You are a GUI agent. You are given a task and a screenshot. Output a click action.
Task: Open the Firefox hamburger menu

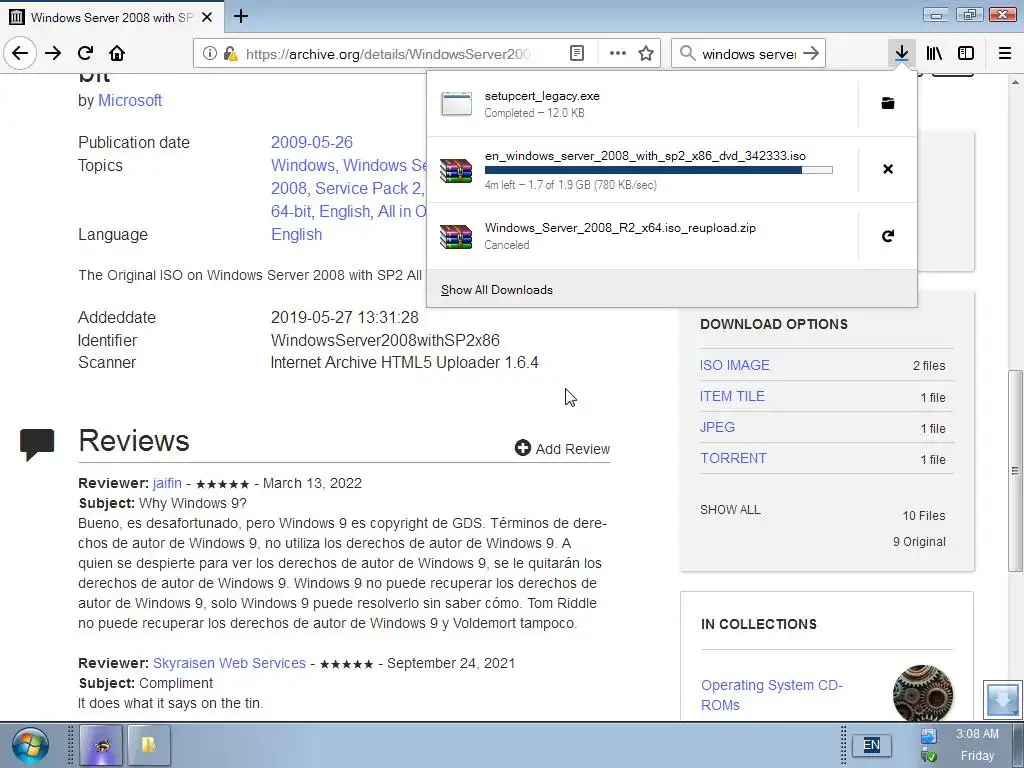pyautogui.click(x=1005, y=53)
